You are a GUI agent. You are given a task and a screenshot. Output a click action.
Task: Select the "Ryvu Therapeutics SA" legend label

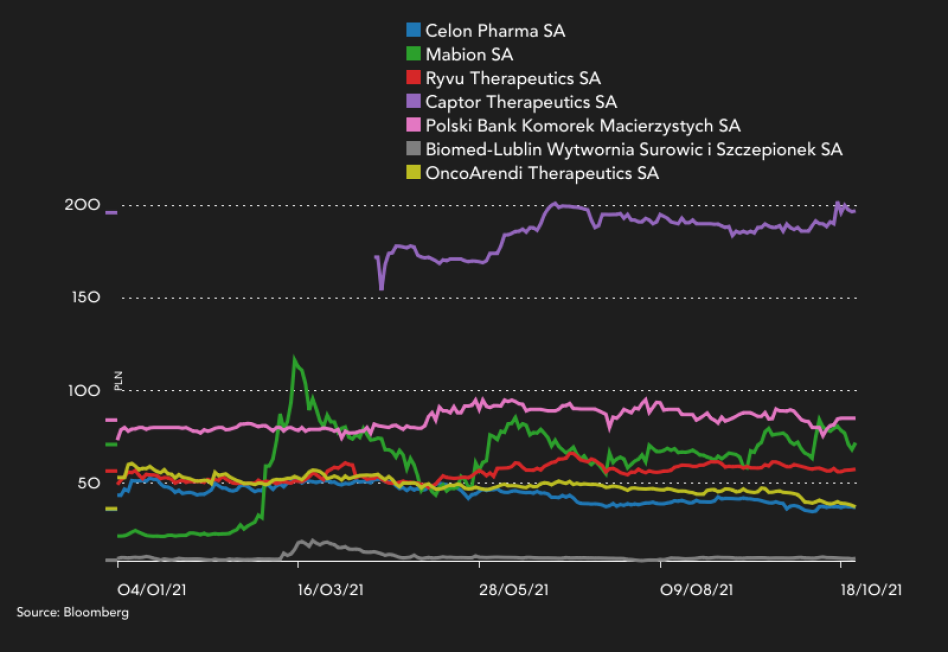click(x=513, y=78)
